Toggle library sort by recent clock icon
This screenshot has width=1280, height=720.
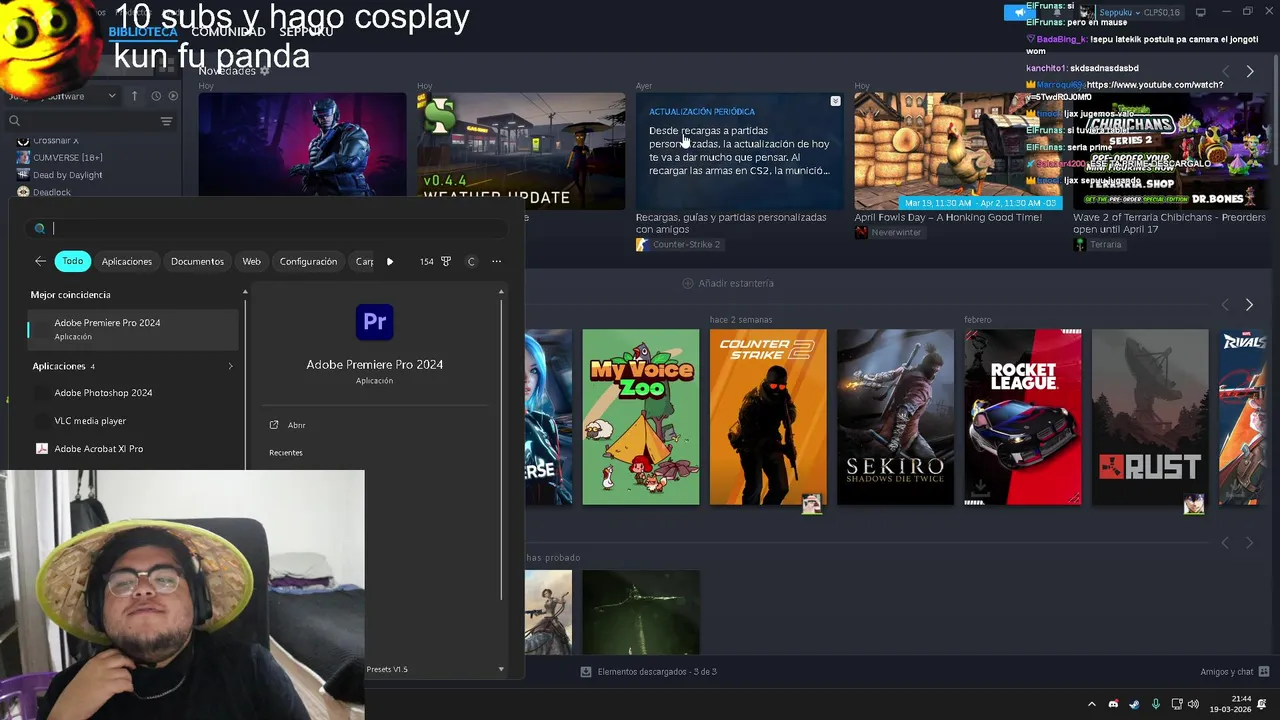pyautogui.click(x=156, y=96)
